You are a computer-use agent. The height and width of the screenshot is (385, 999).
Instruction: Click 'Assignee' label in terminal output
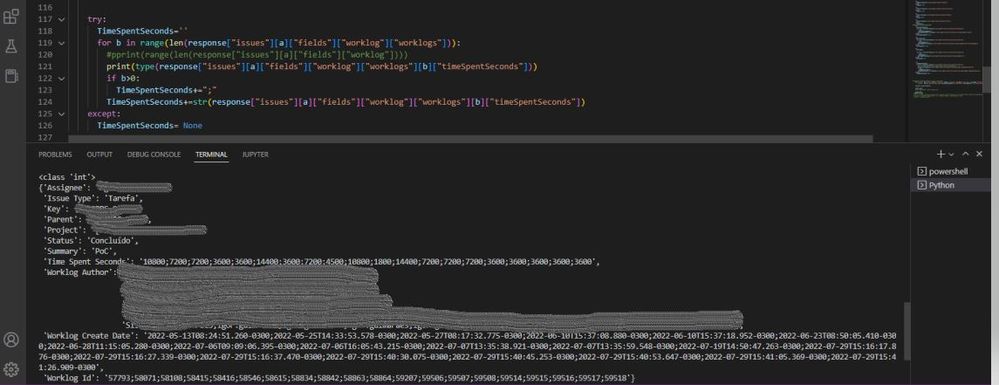(66, 187)
